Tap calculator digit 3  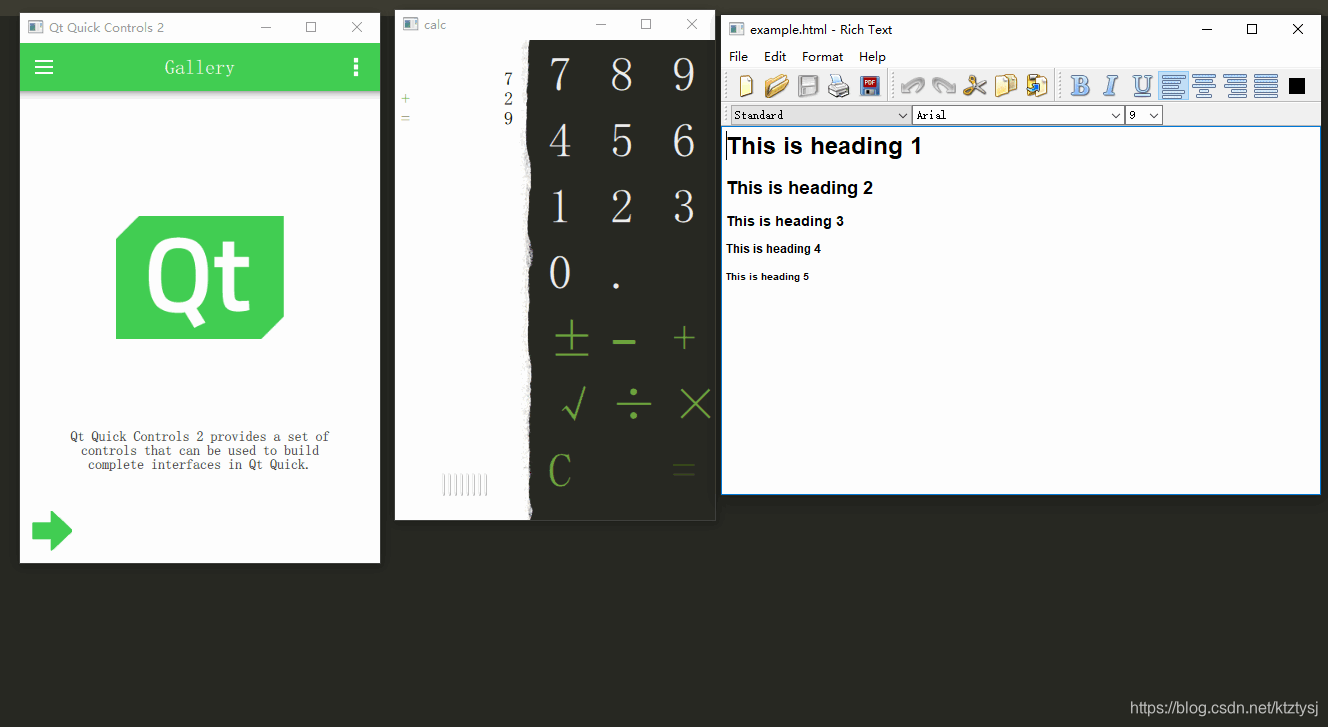pyautogui.click(x=684, y=207)
